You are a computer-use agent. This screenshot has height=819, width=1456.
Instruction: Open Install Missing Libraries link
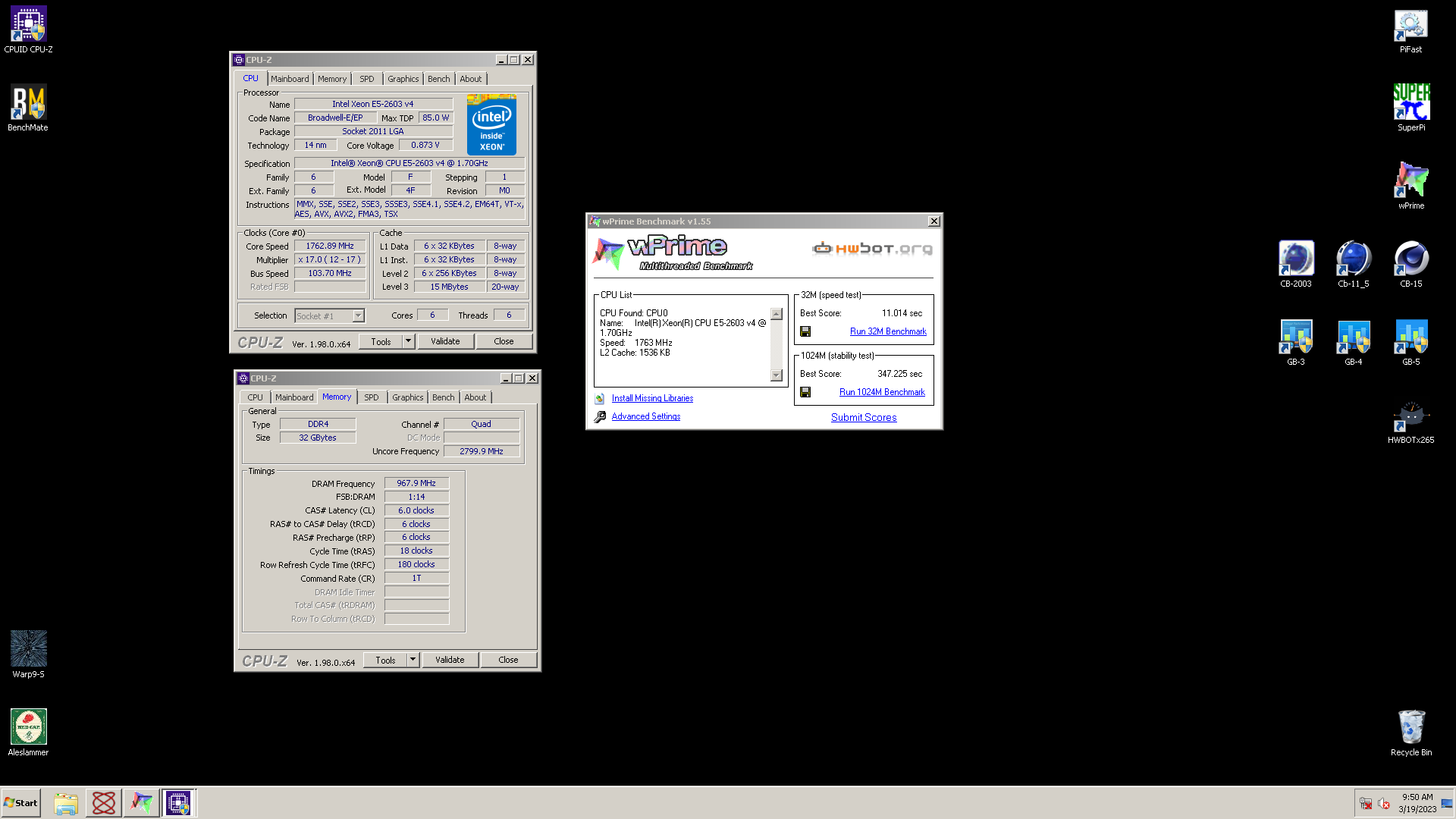652,398
